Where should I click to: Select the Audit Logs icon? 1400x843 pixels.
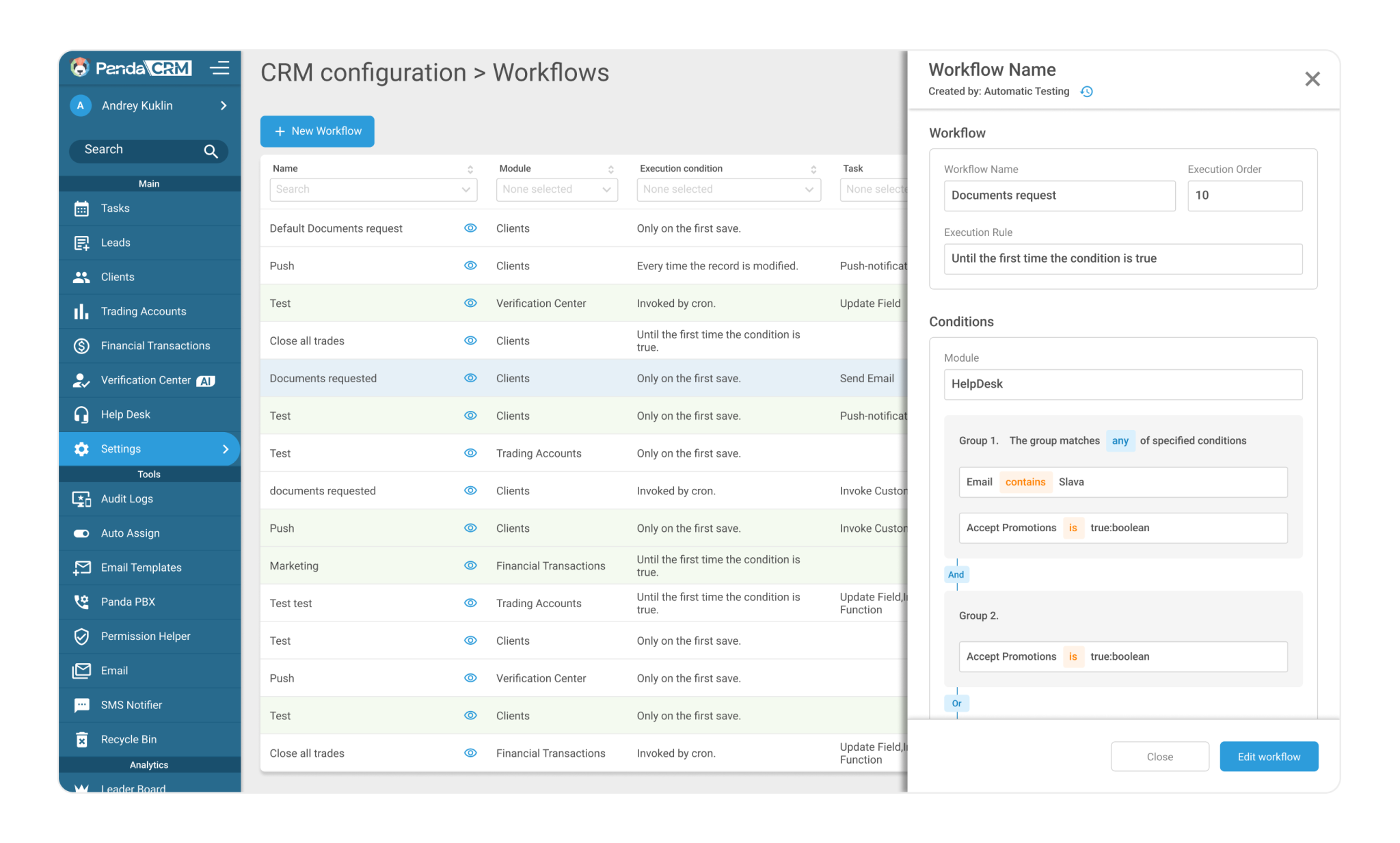[81, 498]
